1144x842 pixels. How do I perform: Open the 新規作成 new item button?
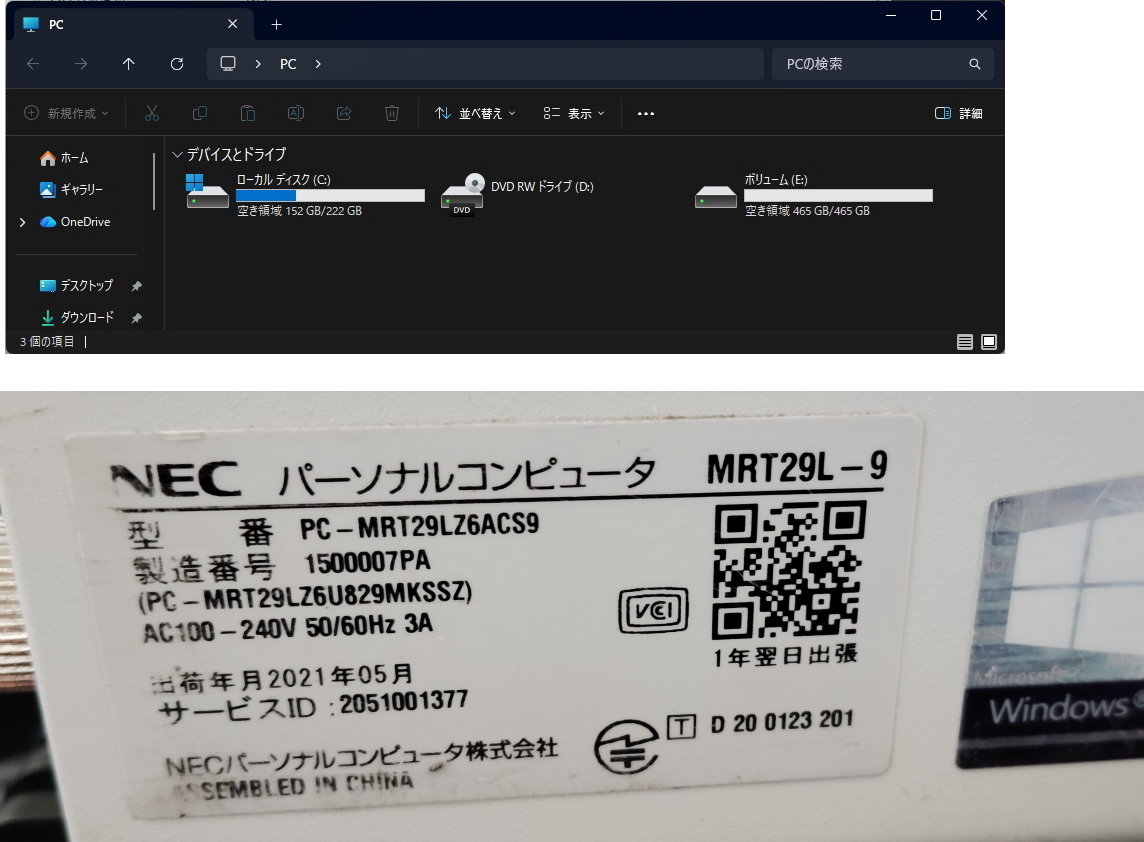[x=66, y=113]
